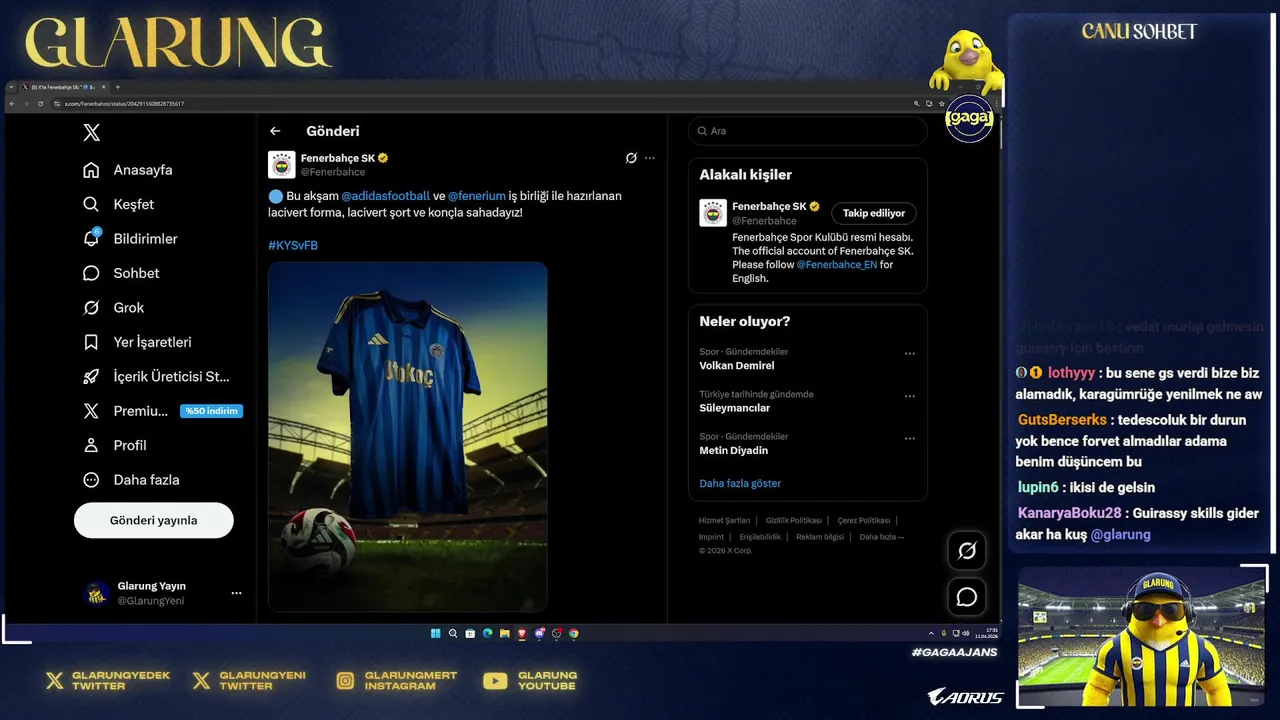Open Metin Diyadin trend
The width and height of the screenshot is (1280, 720).
(733, 450)
